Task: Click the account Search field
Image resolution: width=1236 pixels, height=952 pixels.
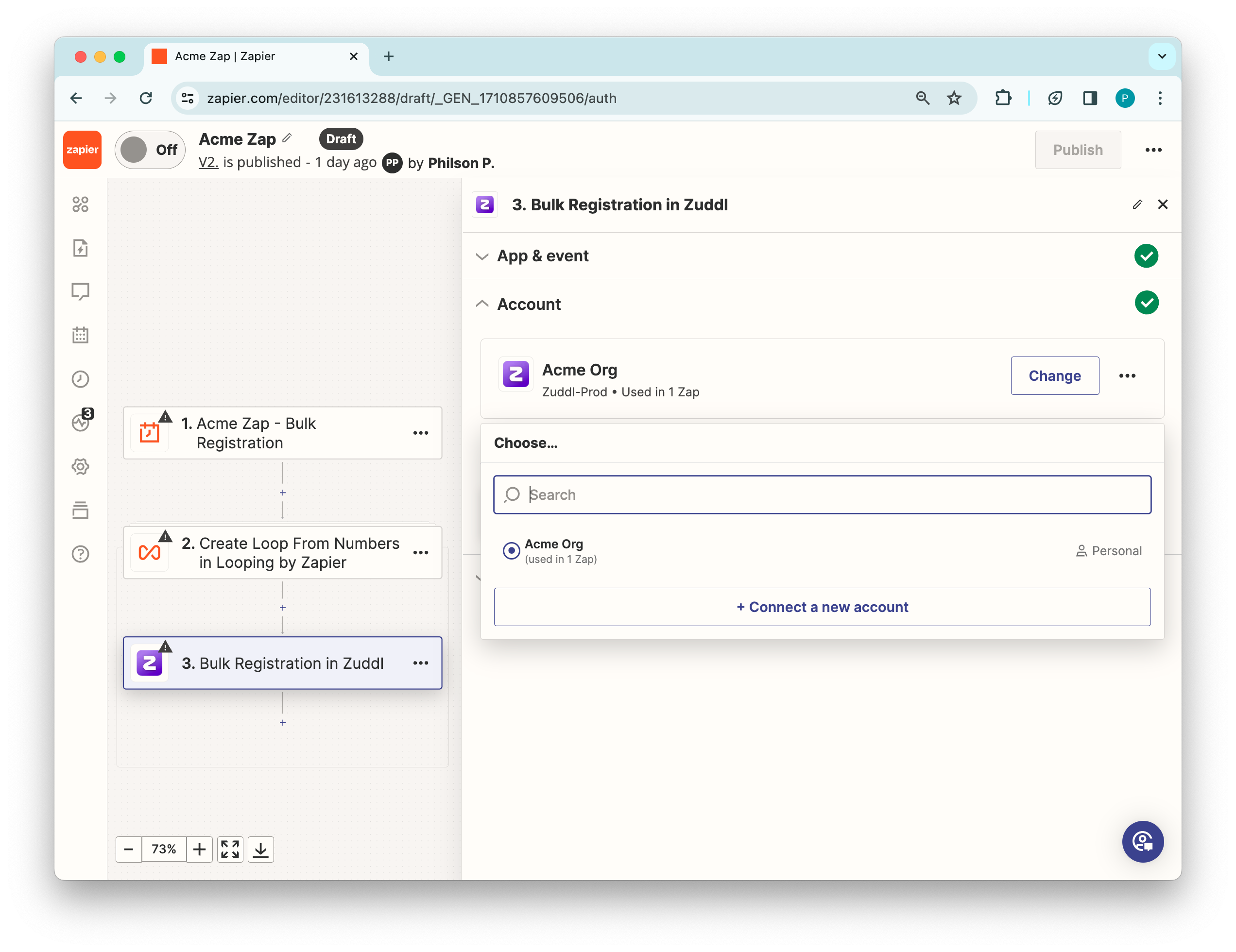Action: point(822,495)
